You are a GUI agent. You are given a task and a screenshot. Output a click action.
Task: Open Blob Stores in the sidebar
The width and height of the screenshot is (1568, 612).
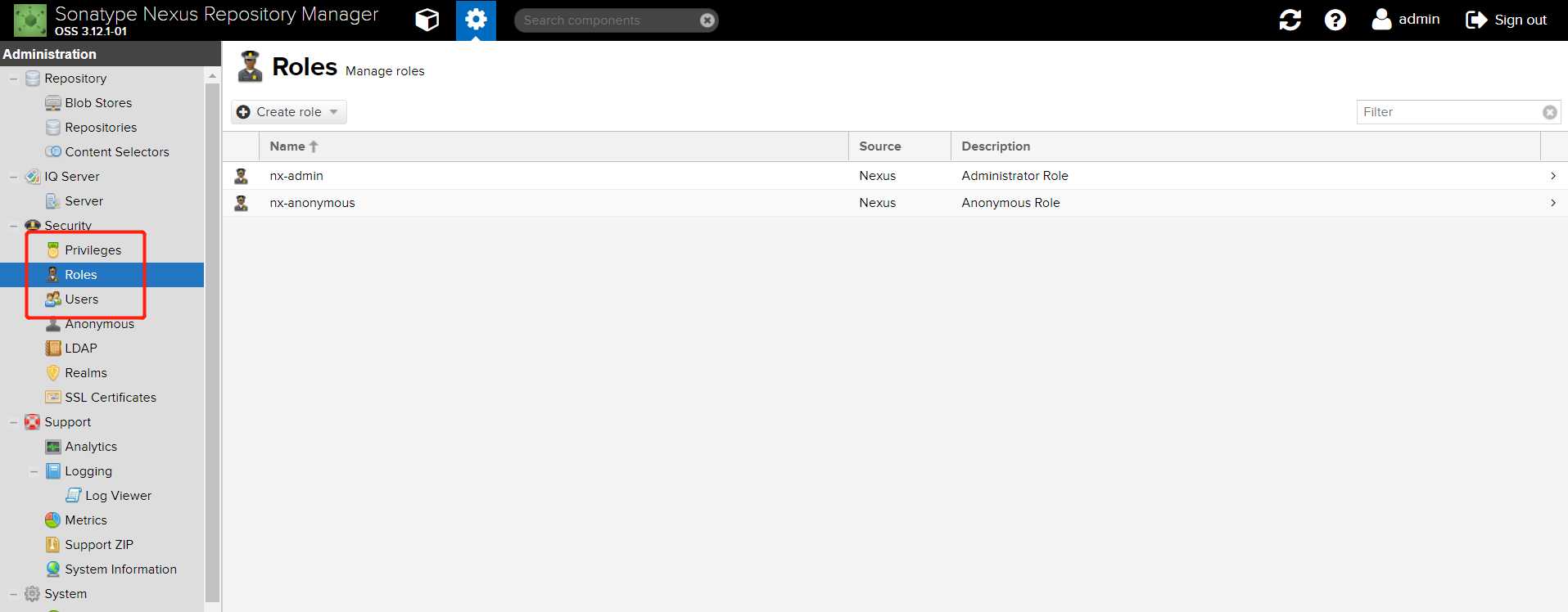click(98, 103)
